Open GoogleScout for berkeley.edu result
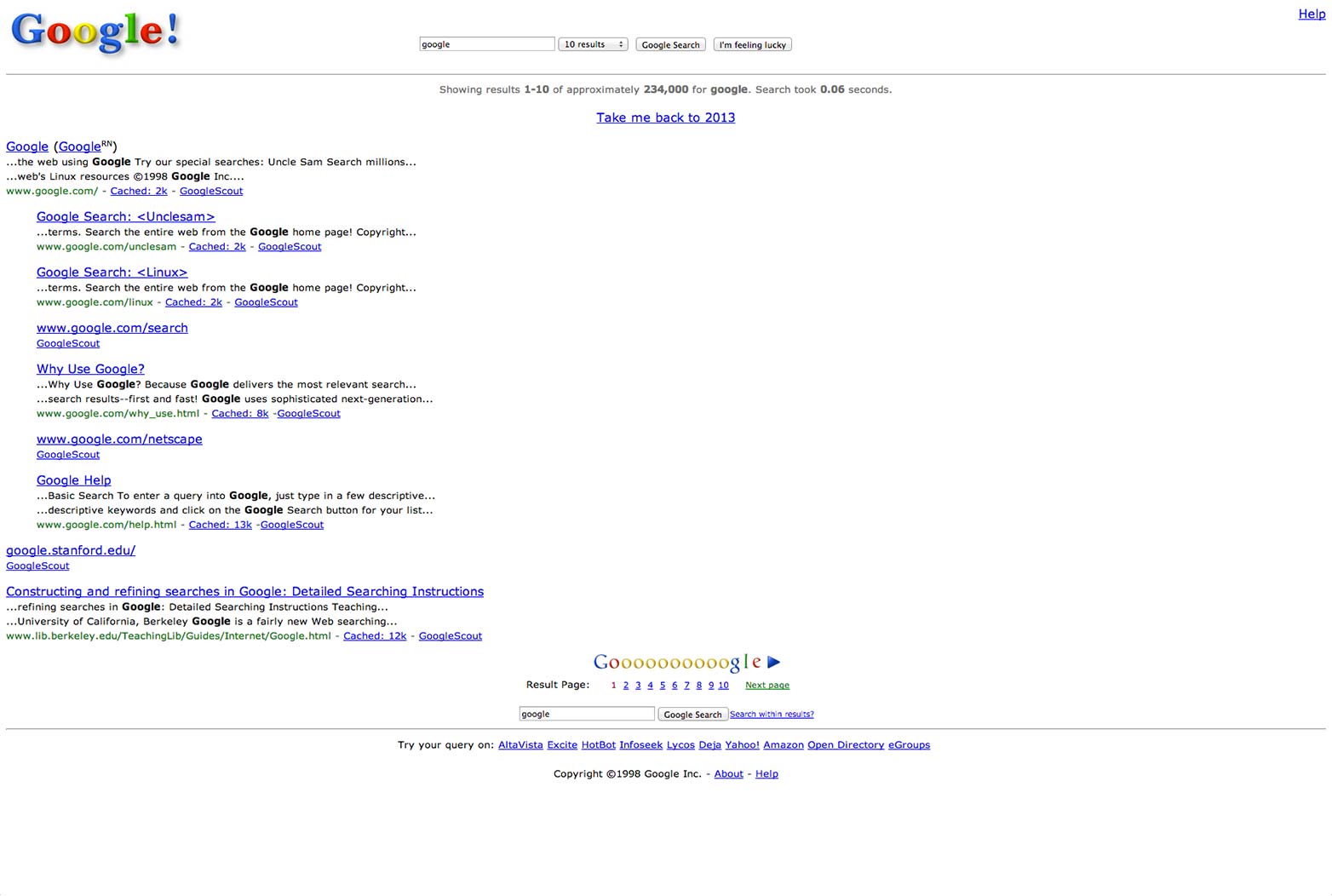This screenshot has height=896, width=1332. pyautogui.click(x=451, y=635)
